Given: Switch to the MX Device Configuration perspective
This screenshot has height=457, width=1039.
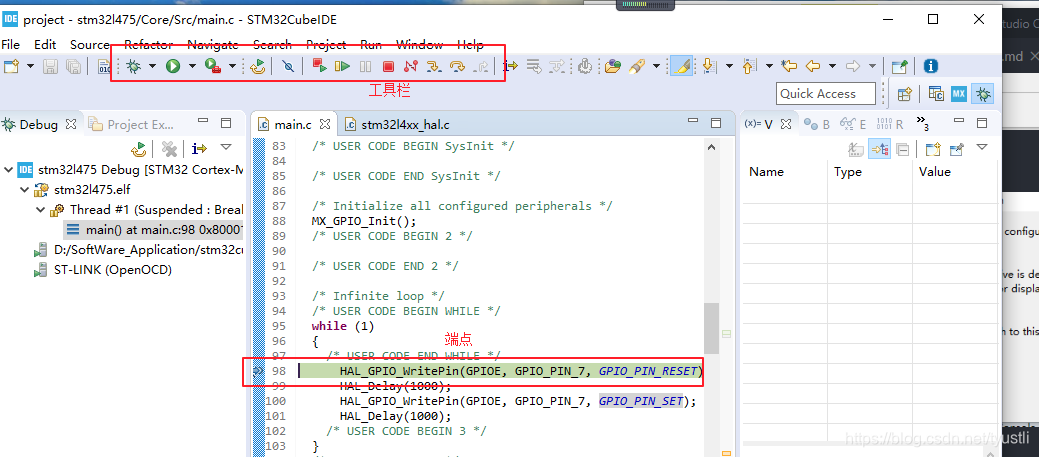Looking at the screenshot, I should coord(958,94).
